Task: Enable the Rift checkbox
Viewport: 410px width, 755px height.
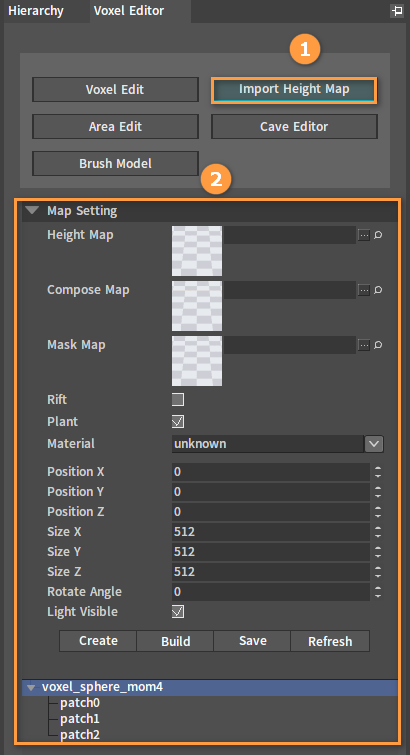Action: [x=178, y=400]
